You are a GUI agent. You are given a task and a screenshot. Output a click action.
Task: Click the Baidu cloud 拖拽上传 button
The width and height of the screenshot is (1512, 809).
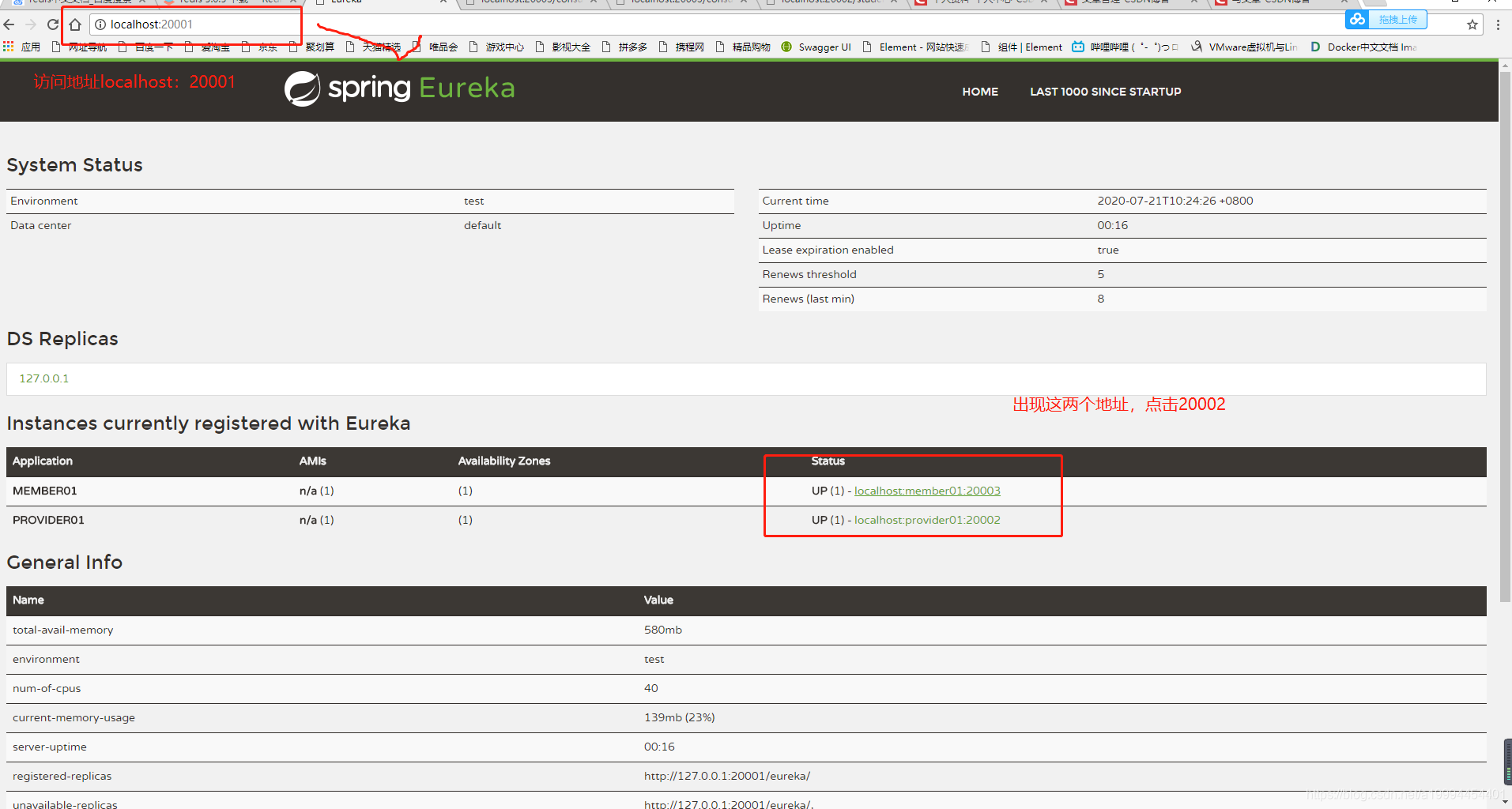coord(1386,19)
